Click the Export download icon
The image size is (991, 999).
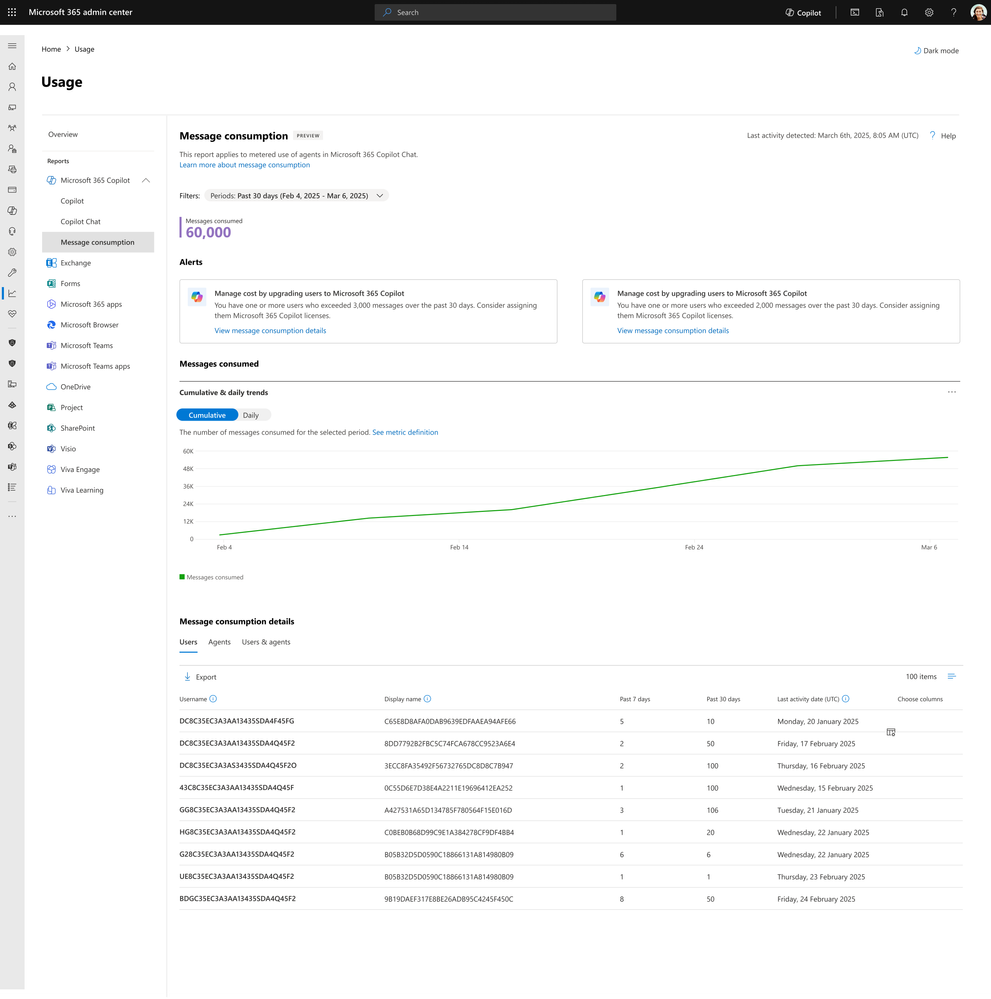(187, 677)
